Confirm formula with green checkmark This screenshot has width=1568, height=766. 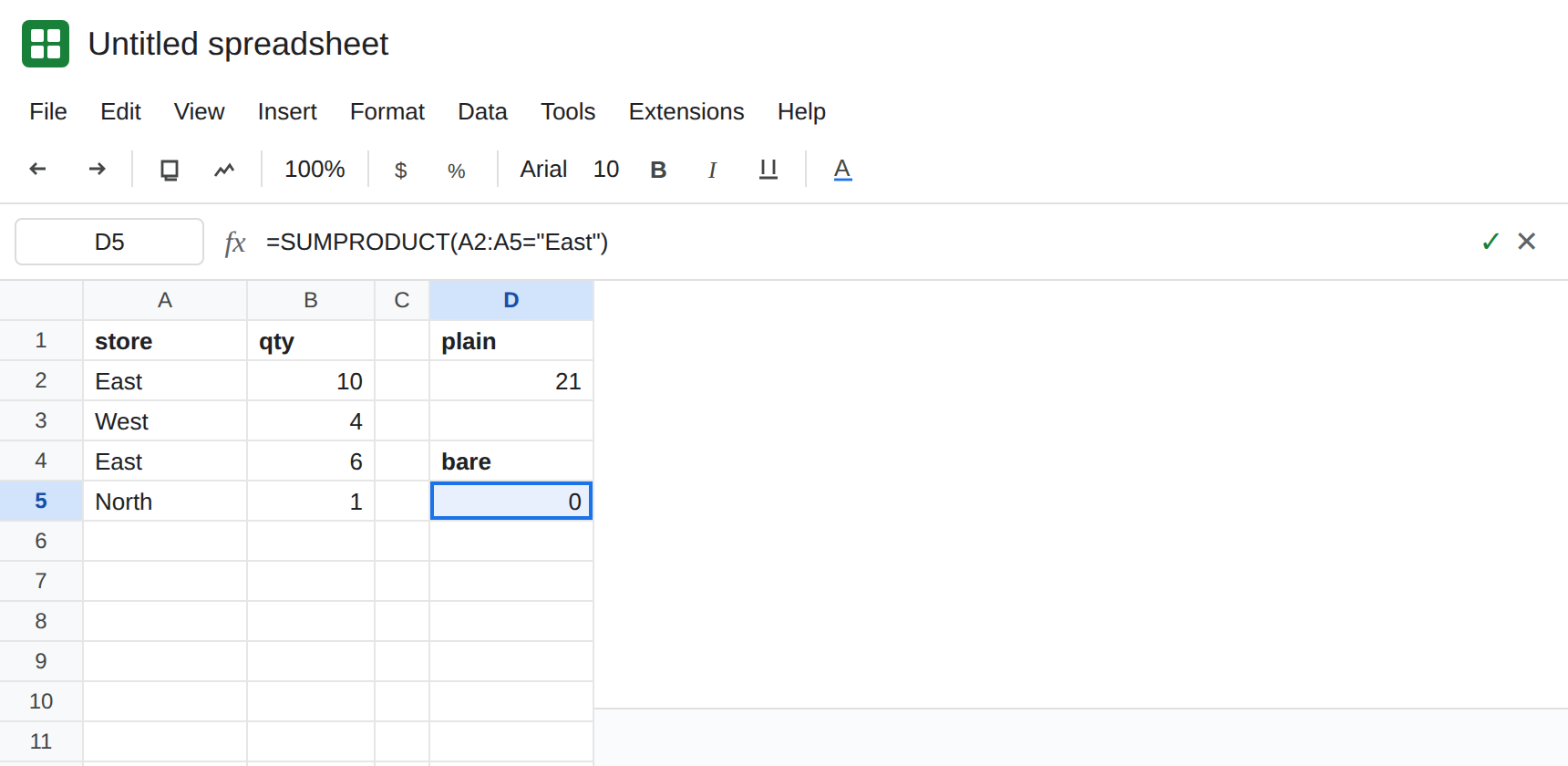tap(1491, 241)
